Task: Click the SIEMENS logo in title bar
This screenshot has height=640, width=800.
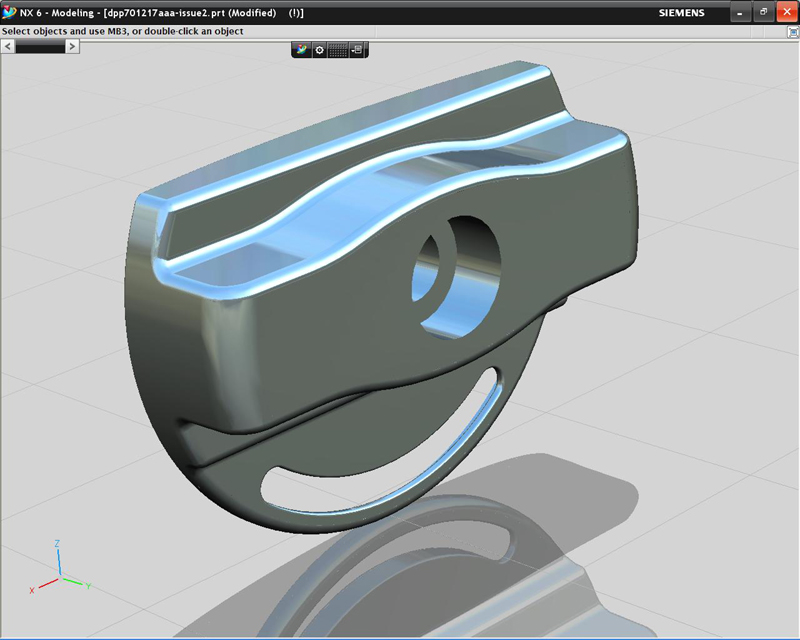Action: click(681, 13)
